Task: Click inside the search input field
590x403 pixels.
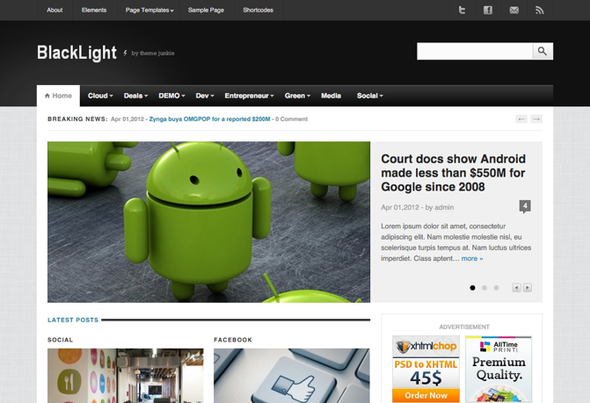Action: tap(475, 51)
